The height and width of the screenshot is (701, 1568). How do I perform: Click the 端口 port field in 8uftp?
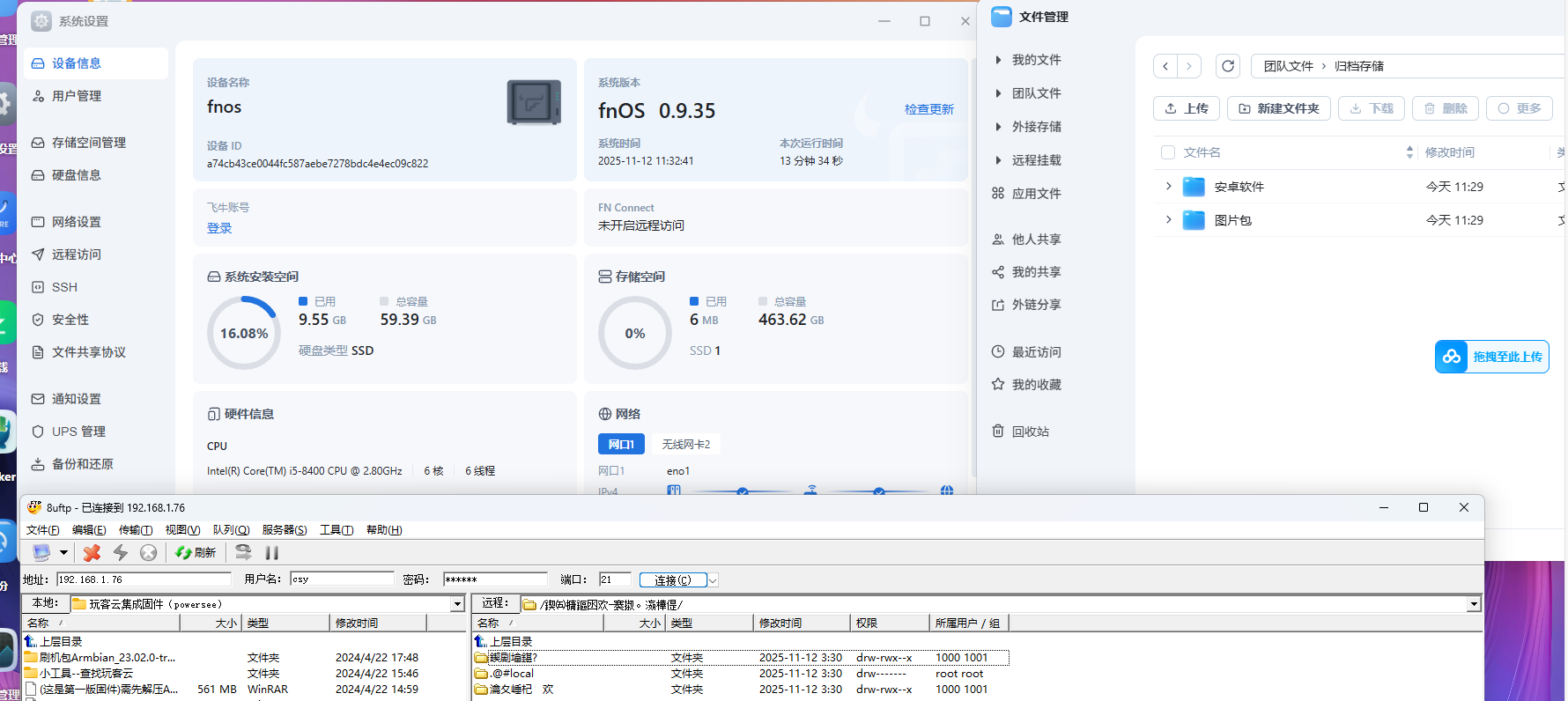click(615, 579)
